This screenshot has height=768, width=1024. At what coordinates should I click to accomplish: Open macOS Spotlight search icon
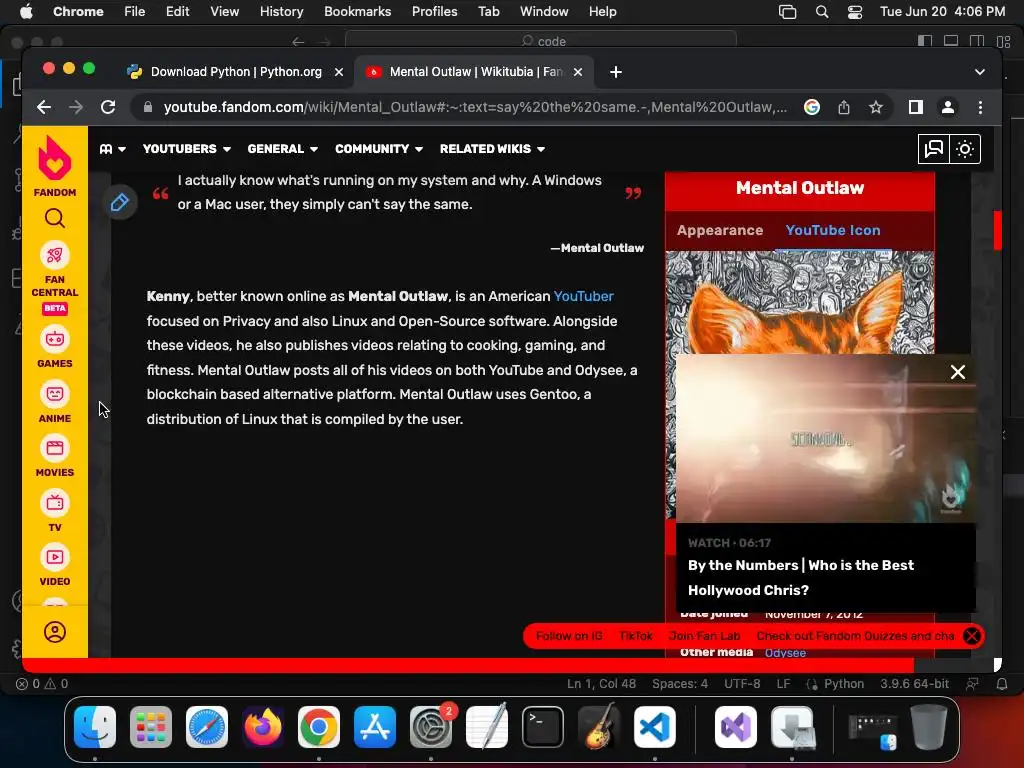tap(822, 11)
